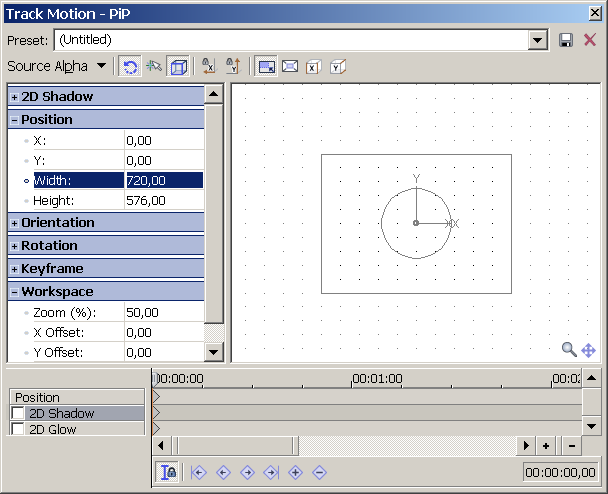This screenshot has width=608, height=494.
Task: Toggle Sync Cursor to media timeline
Action: pos(168,472)
